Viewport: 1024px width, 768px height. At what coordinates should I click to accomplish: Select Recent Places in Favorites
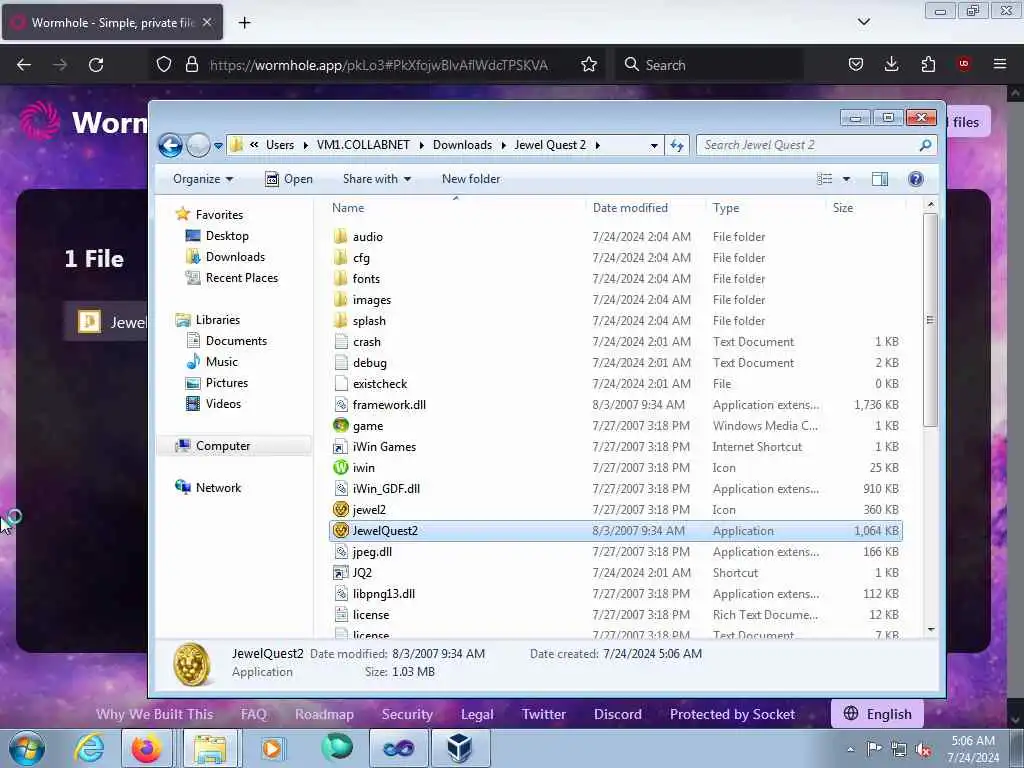(232, 278)
